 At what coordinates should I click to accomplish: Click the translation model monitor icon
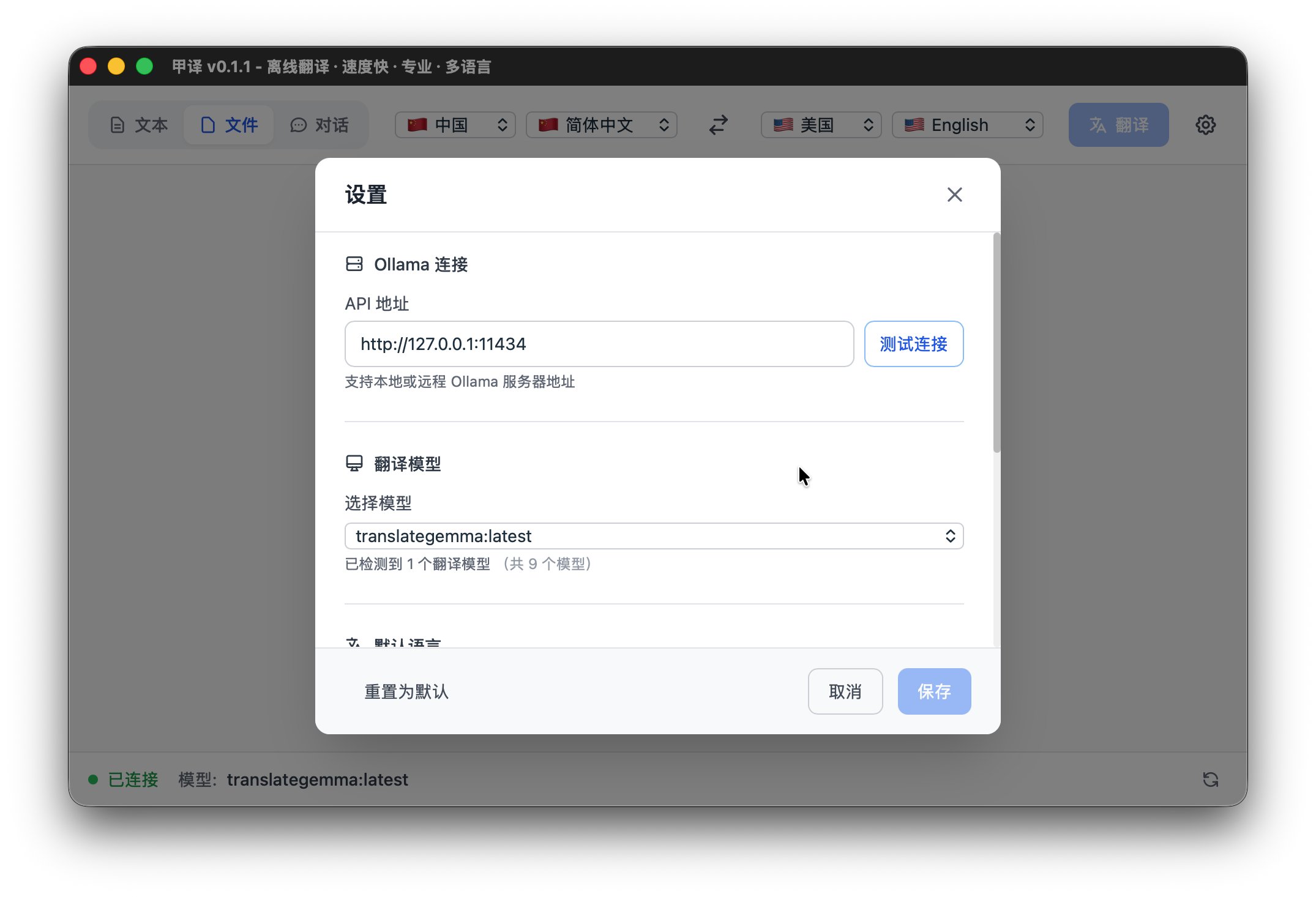tap(354, 463)
